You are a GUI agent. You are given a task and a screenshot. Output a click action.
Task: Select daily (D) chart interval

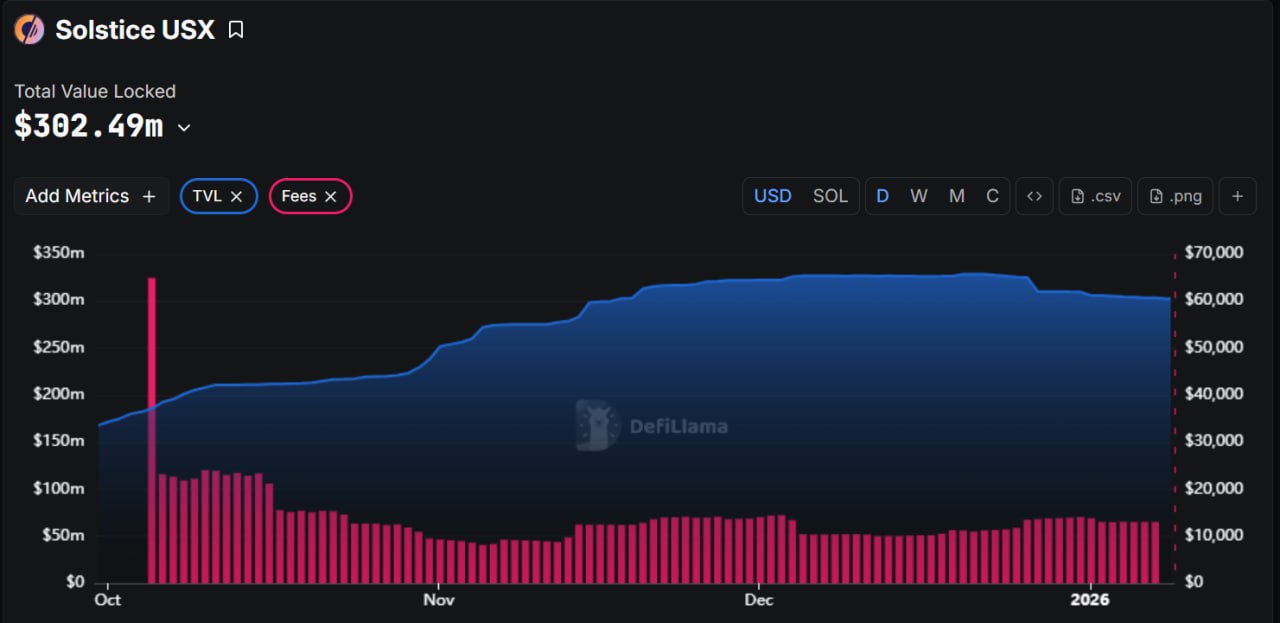(882, 196)
